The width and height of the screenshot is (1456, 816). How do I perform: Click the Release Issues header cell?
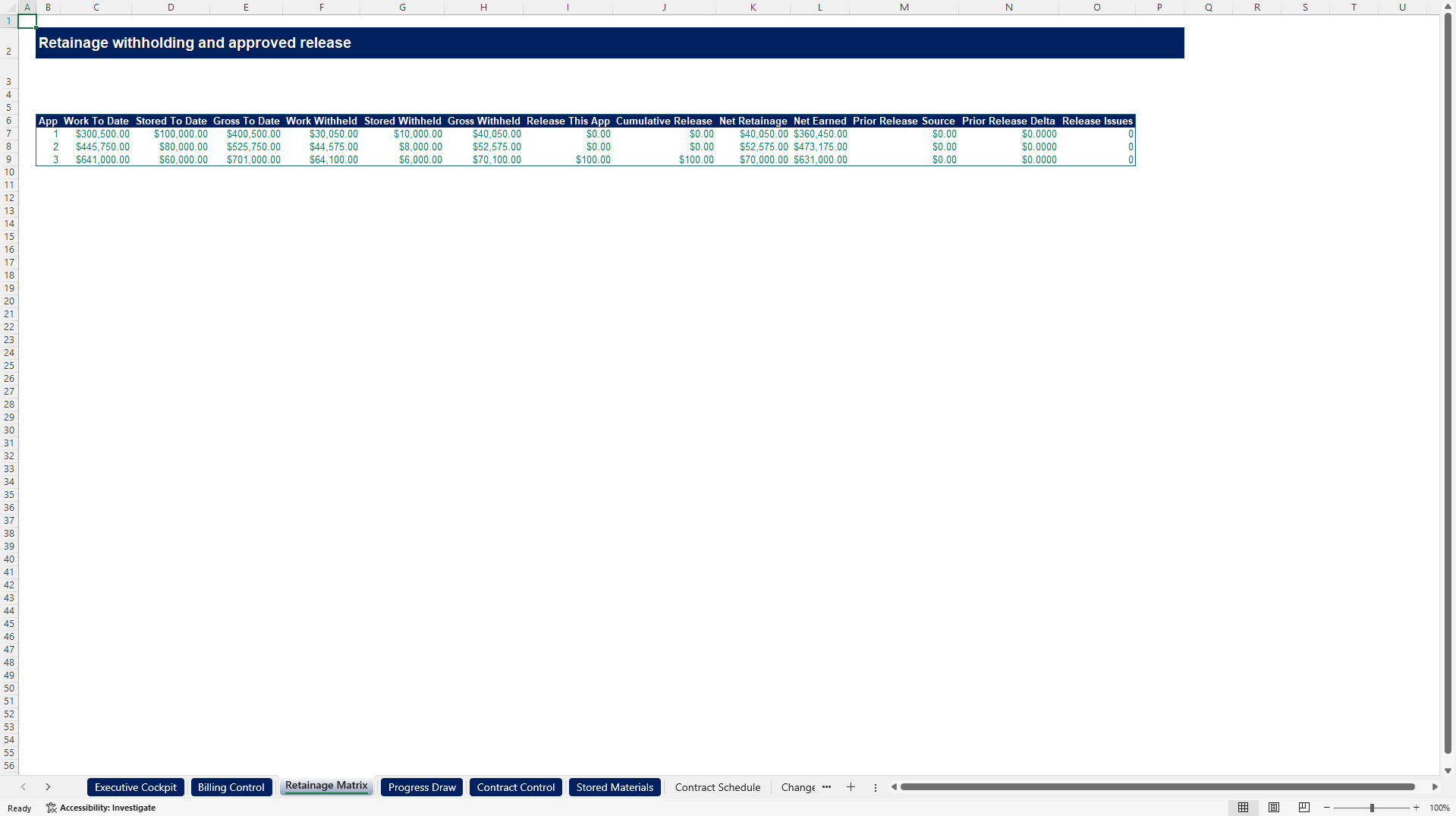pyautogui.click(x=1097, y=121)
